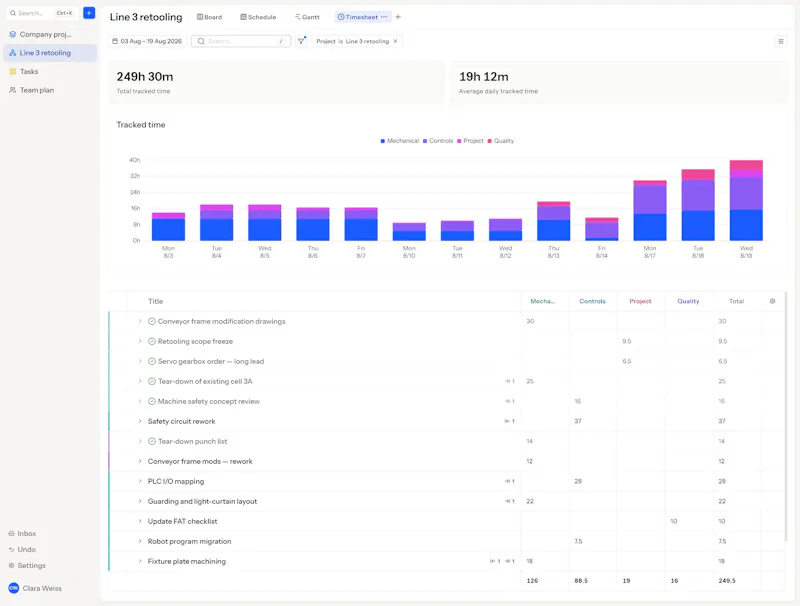Image resolution: width=800 pixels, height=606 pixels.
Task: Expand the PLC I/O mapping row
Action: [140, 481]
